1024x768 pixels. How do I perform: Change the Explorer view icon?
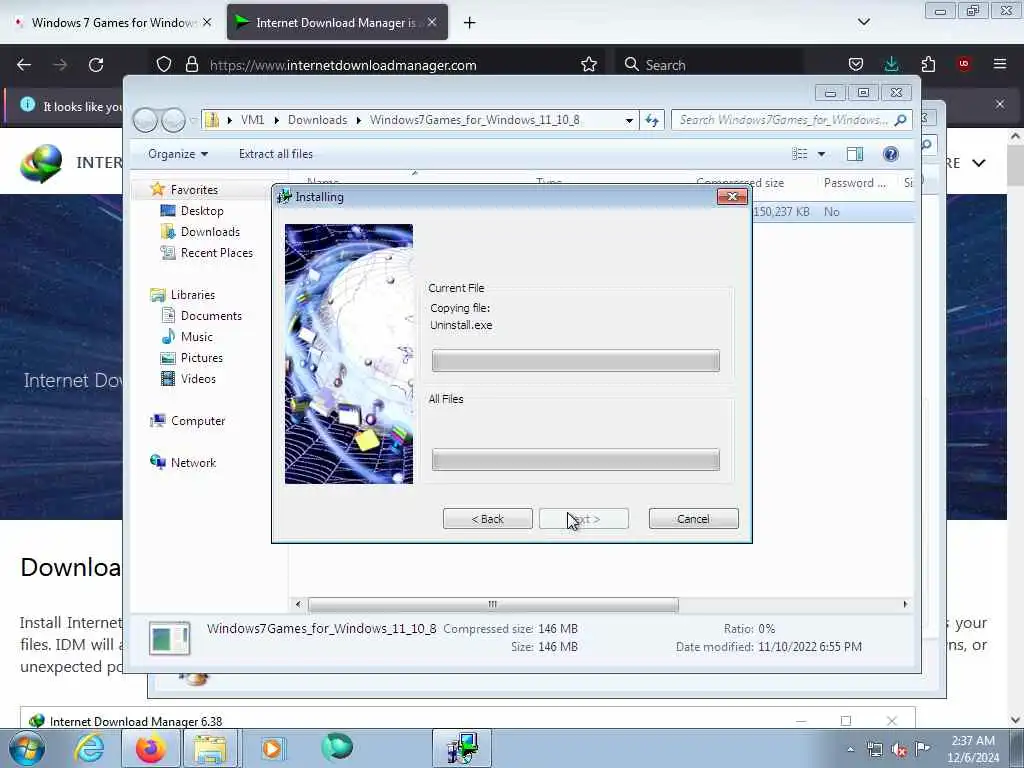click(799, 154)
